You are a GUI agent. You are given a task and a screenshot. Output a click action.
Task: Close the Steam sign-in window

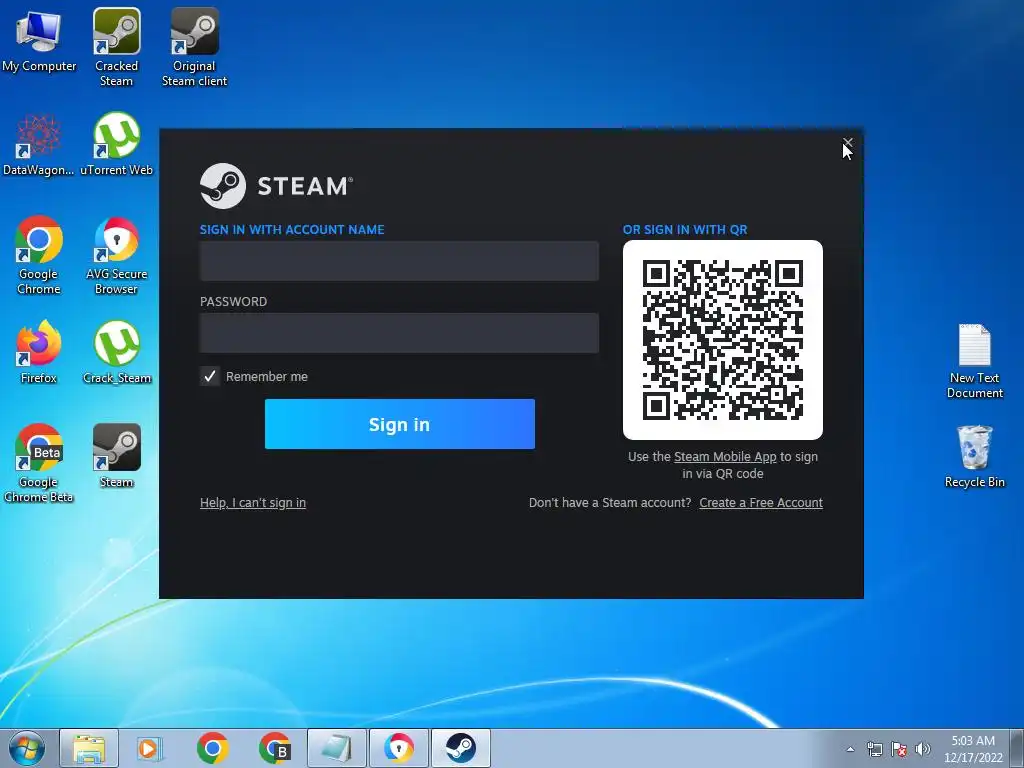point(848,142)
